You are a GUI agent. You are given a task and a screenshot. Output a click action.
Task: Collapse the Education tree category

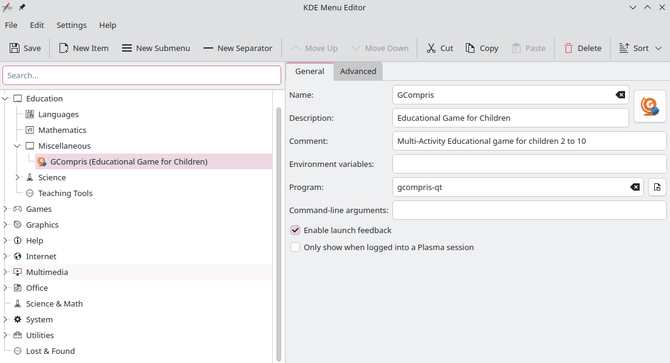[5, 99]
